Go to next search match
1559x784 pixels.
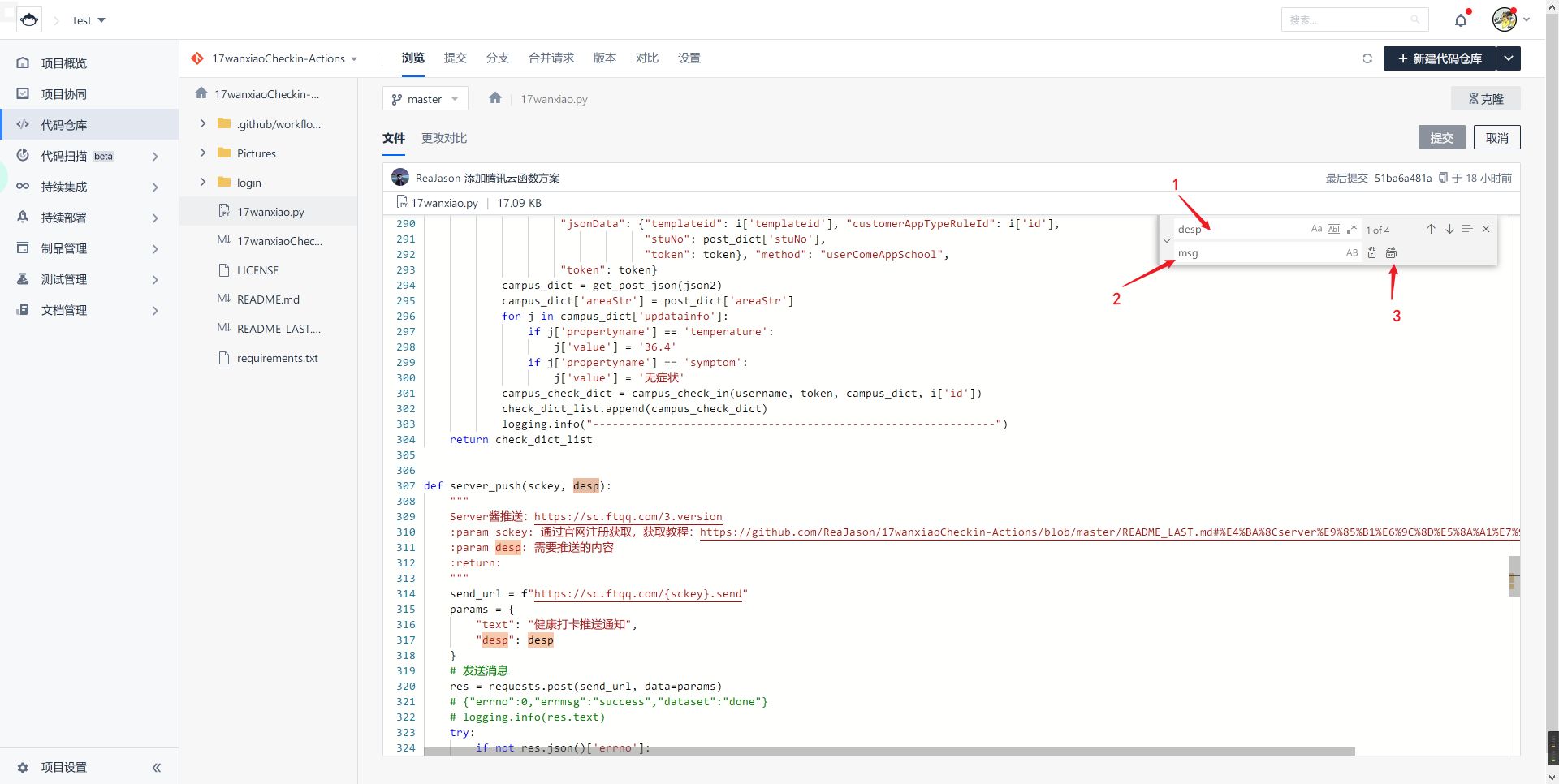[1449, 229]
